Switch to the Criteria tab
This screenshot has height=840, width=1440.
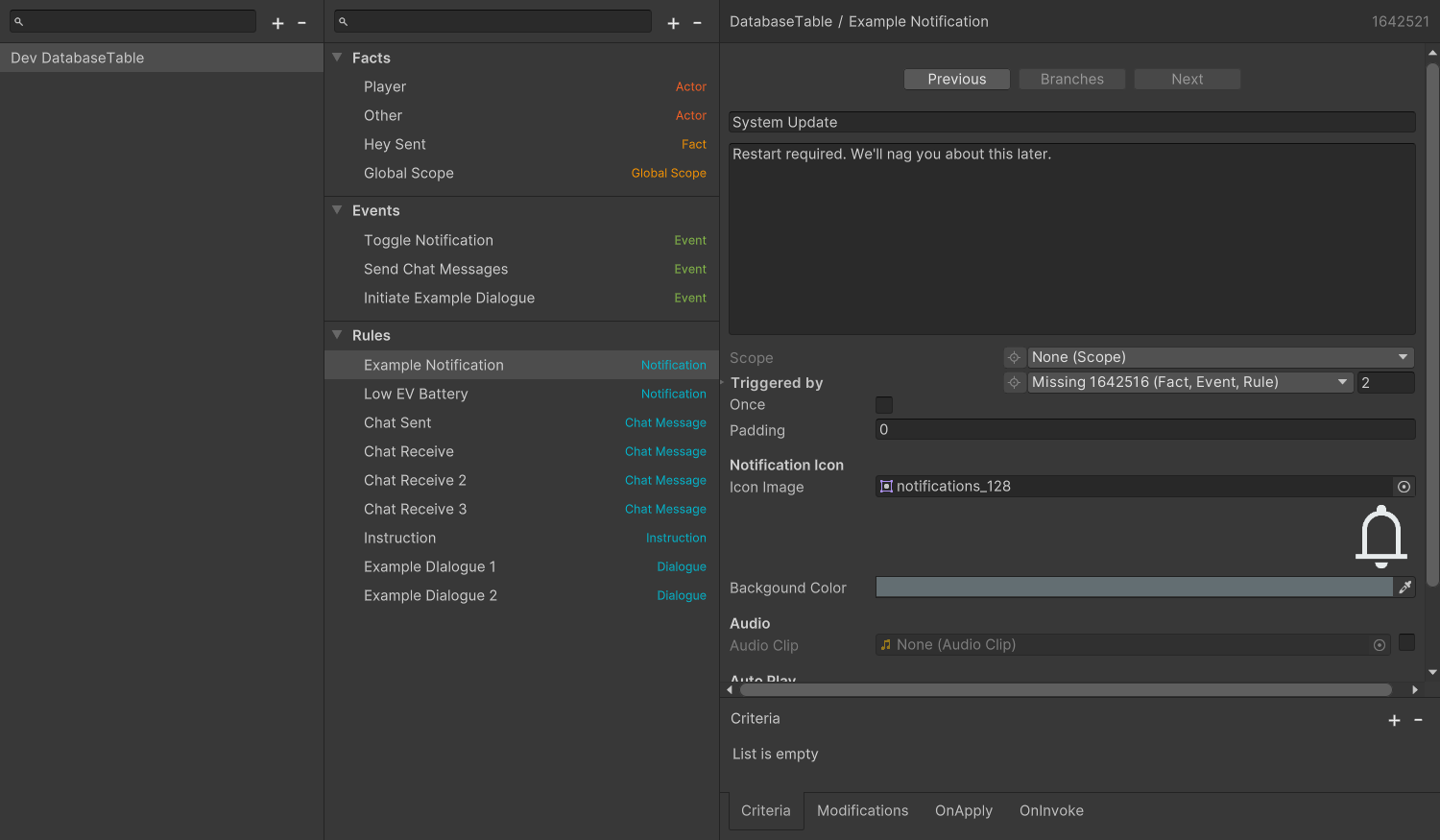[x=766, y=811]
